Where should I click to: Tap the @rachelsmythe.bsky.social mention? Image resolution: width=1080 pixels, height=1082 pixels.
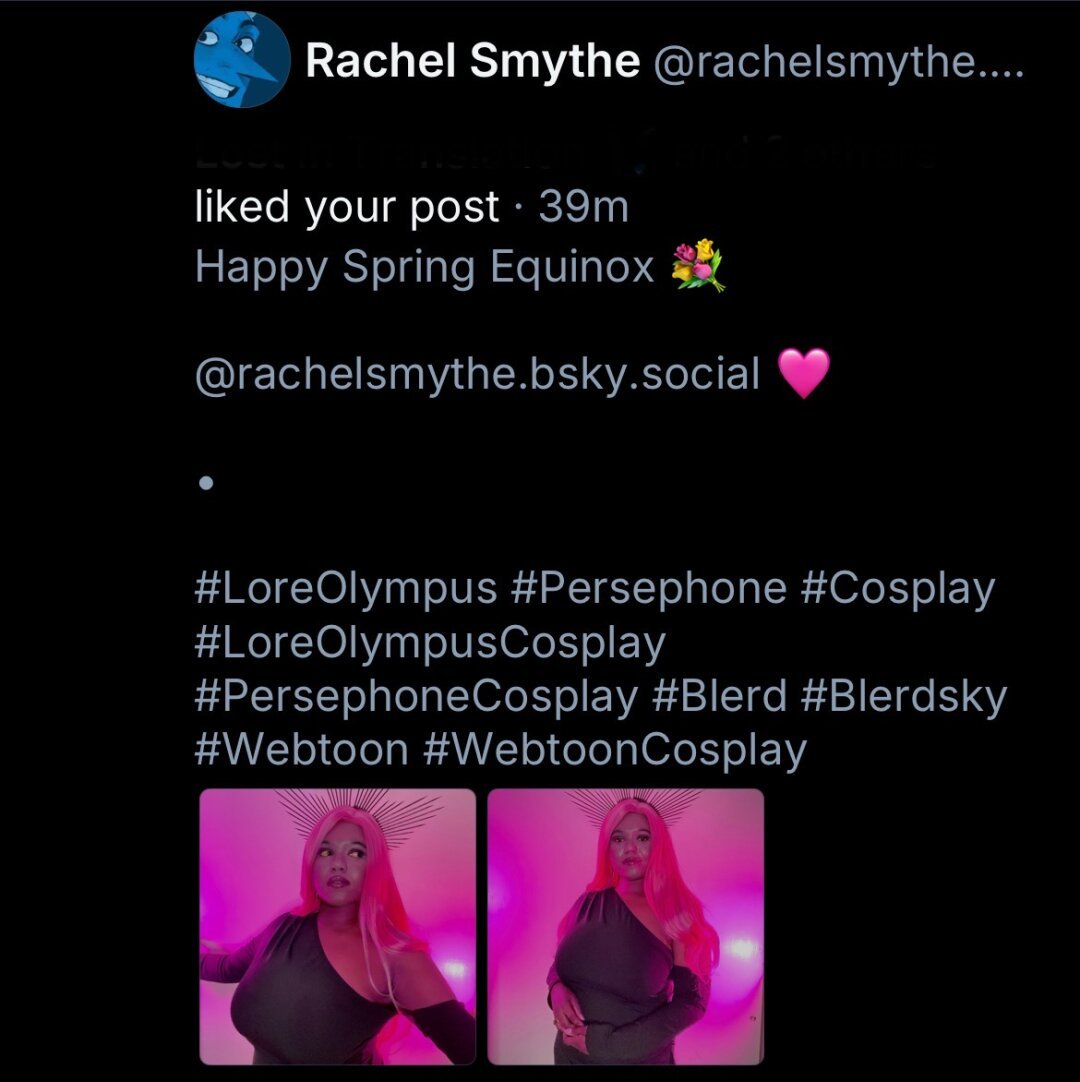478,374
